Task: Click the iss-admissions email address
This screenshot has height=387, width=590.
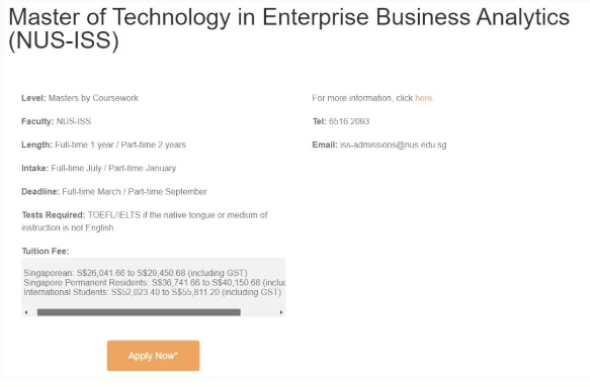Action: (x=393, y=145)
